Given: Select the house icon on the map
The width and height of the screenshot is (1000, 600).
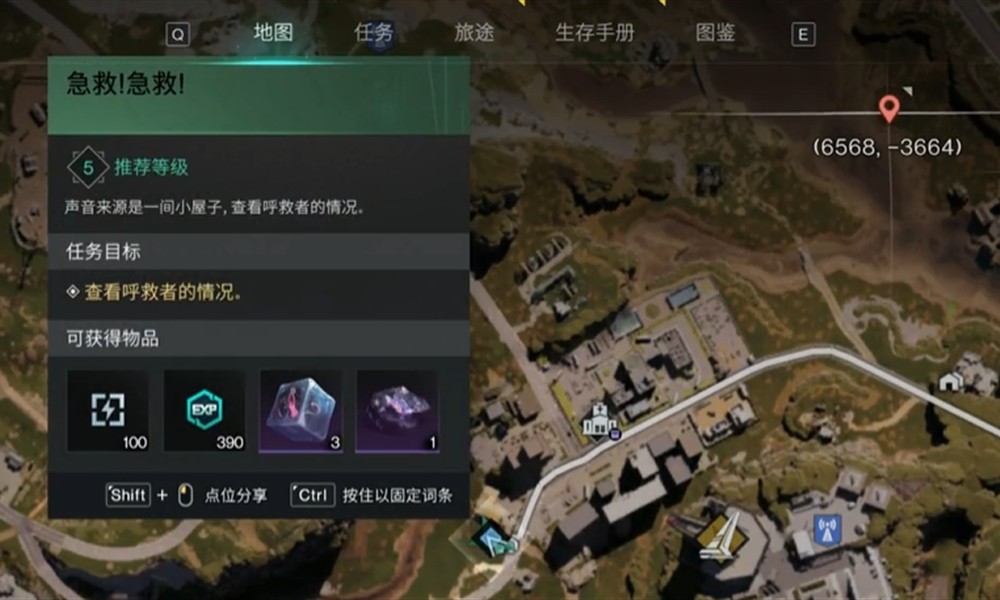Looking at the screenshot, I should 951,381.
